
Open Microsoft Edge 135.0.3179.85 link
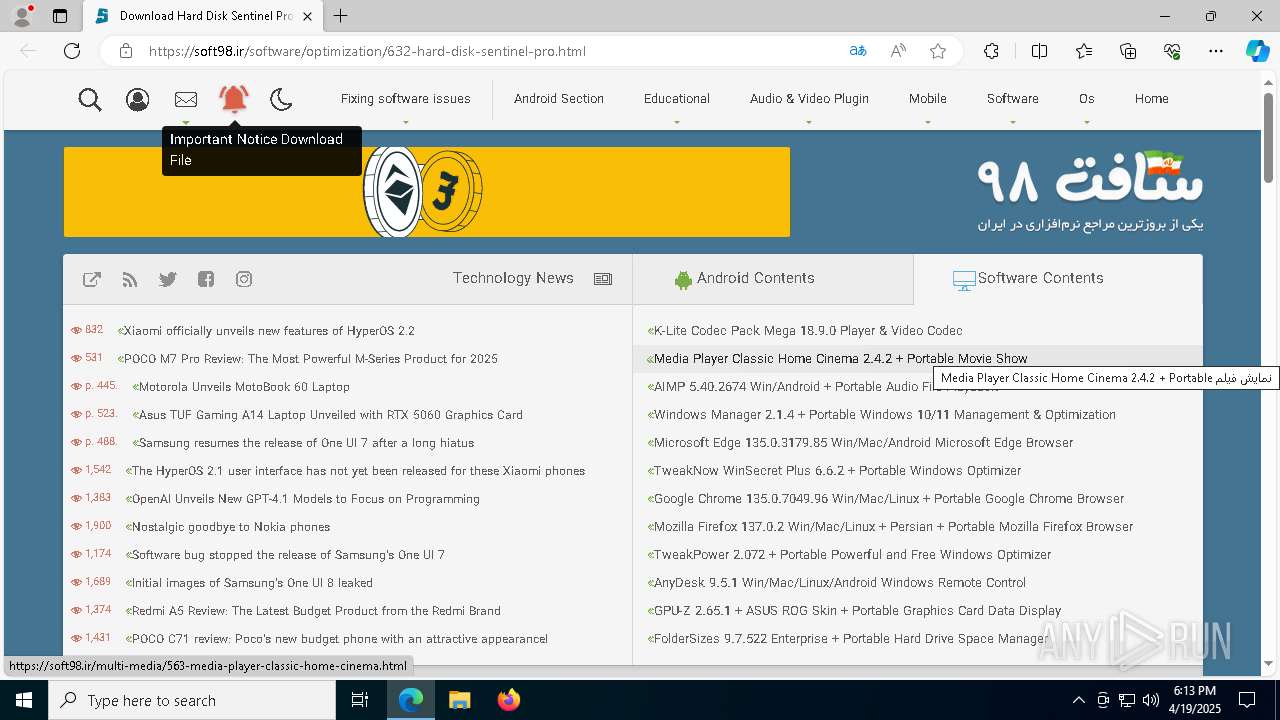(863, 443)
